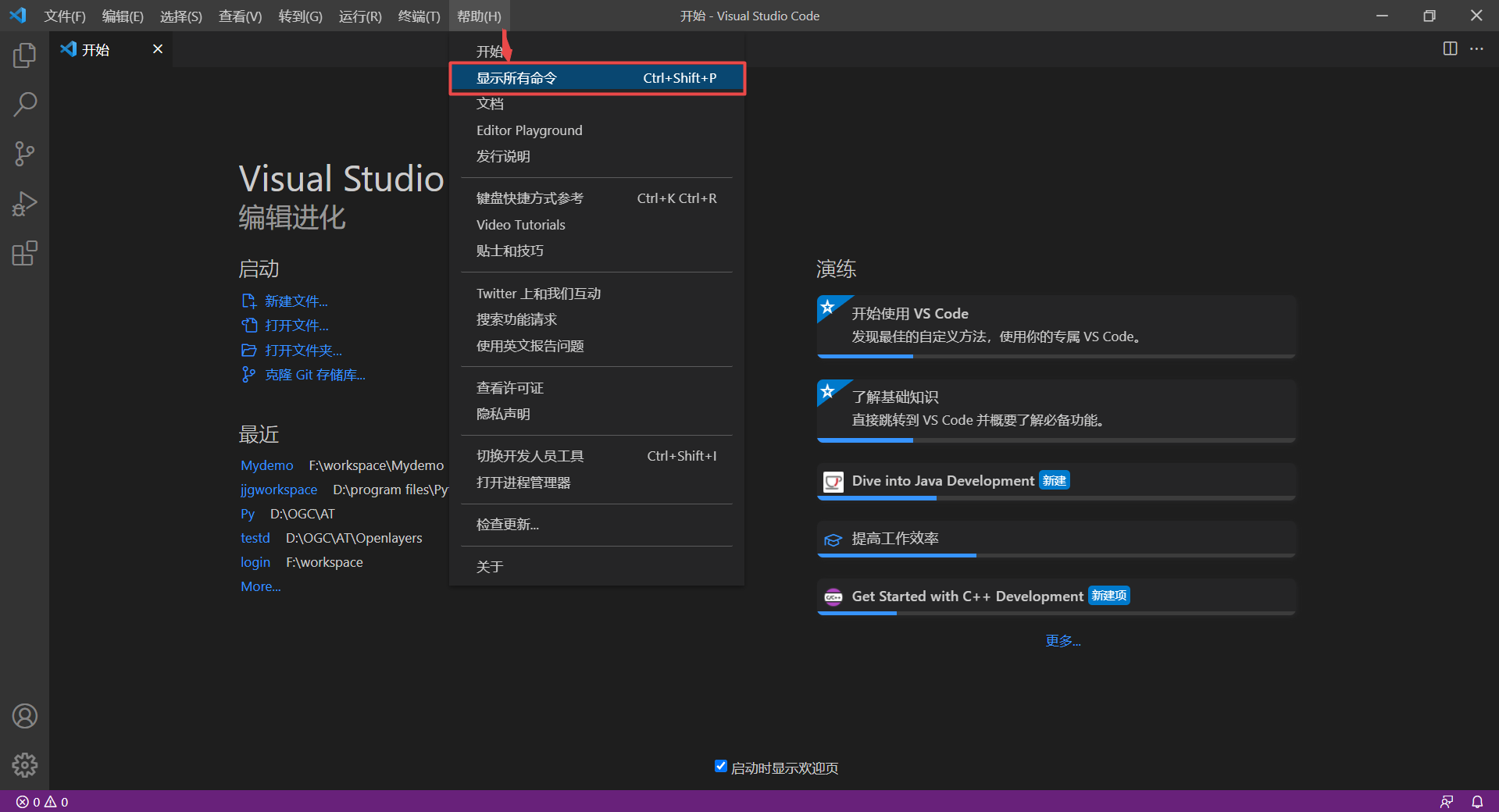Click the 打开文件... link
The width and height of the screenshot is (1499, 812).
(296, 326)
